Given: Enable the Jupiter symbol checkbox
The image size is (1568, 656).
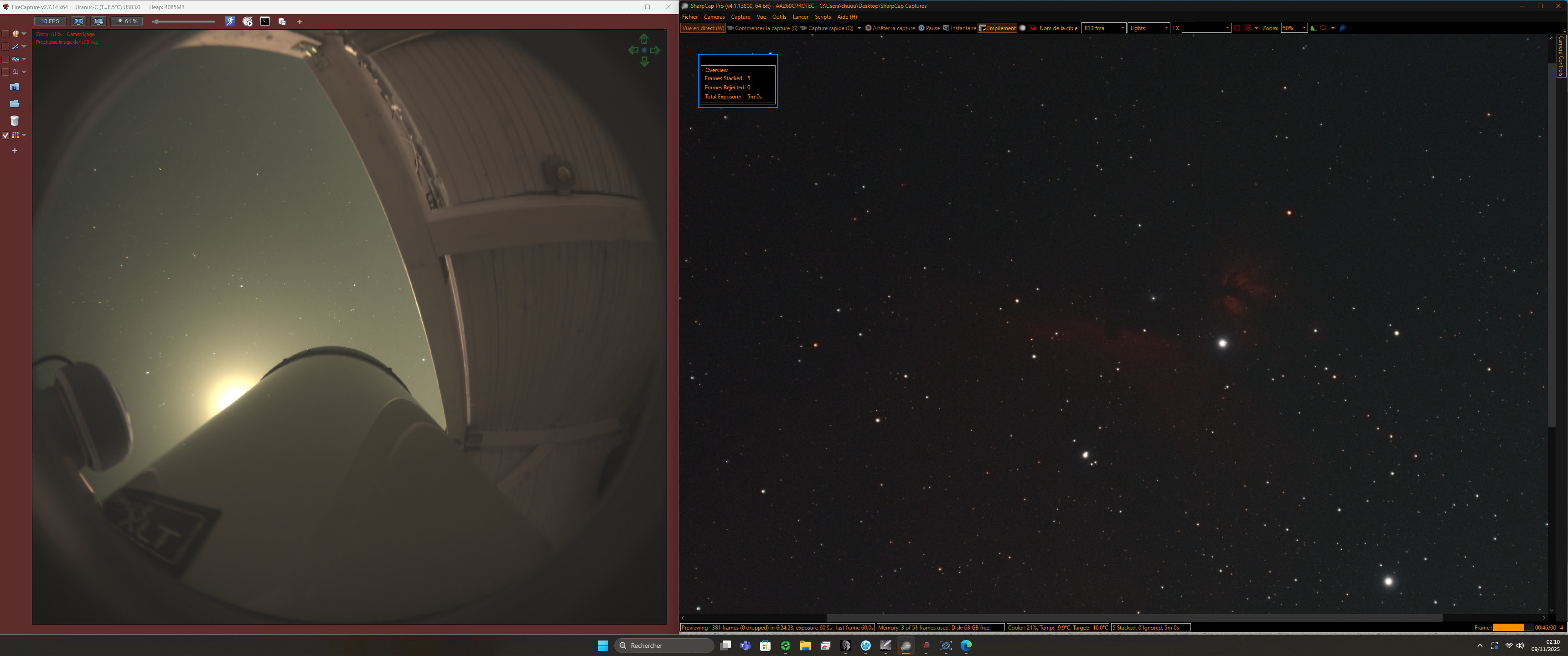Looking at the screenshot, I should (x=5, y=72).
